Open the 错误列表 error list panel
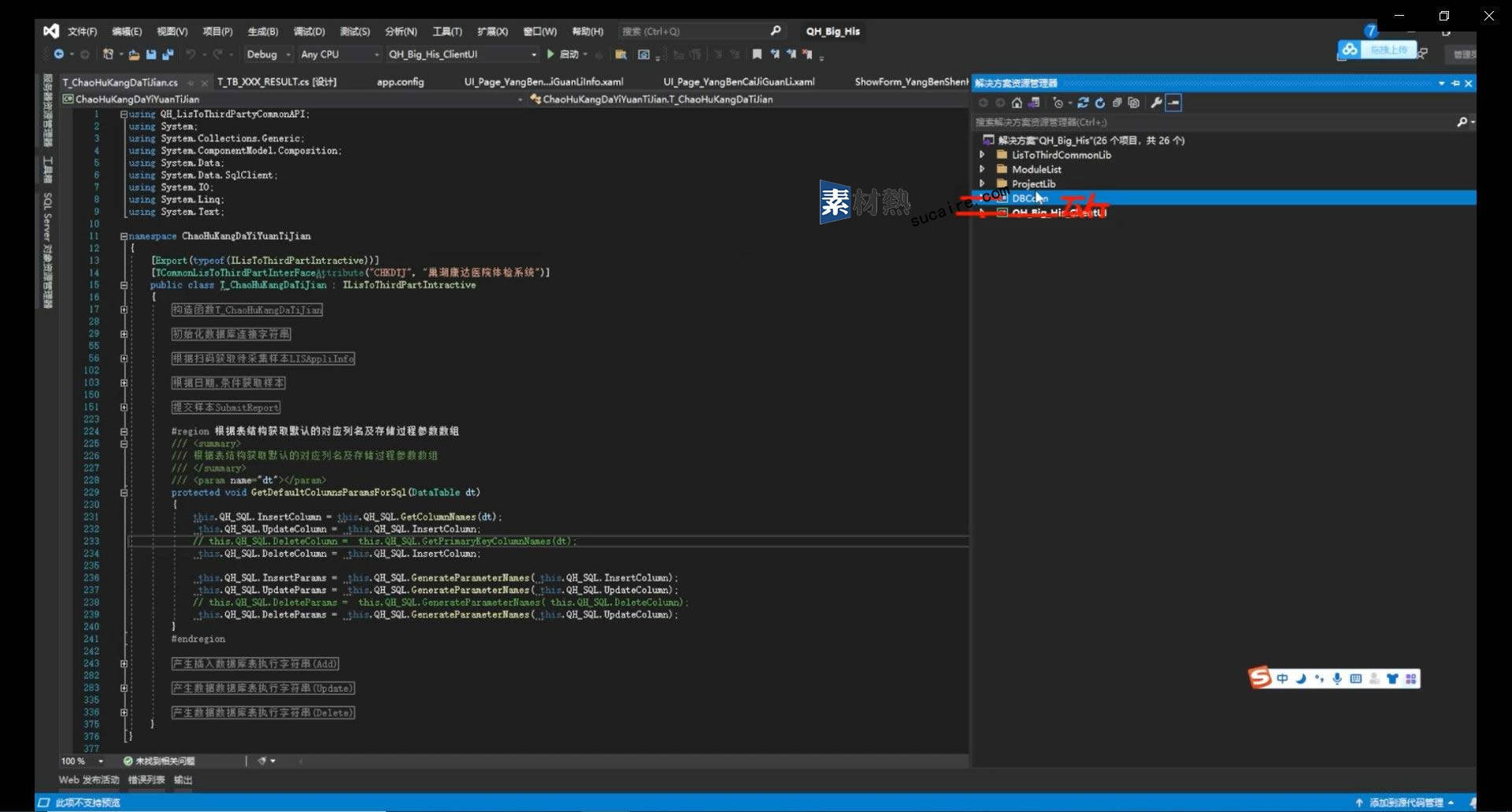Viewport: 1512px width, 812px height. 146,780
